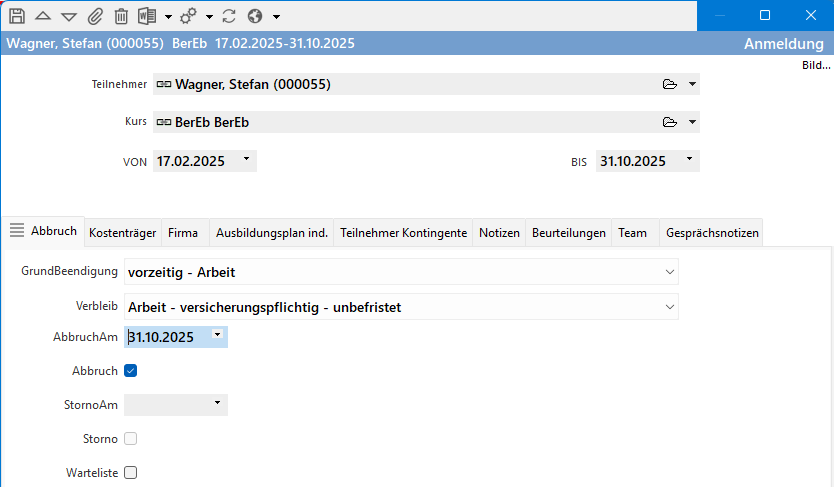The image size is (834, 487).
Task: Click the Word document export icon
Action: click(x=147, y=16)
